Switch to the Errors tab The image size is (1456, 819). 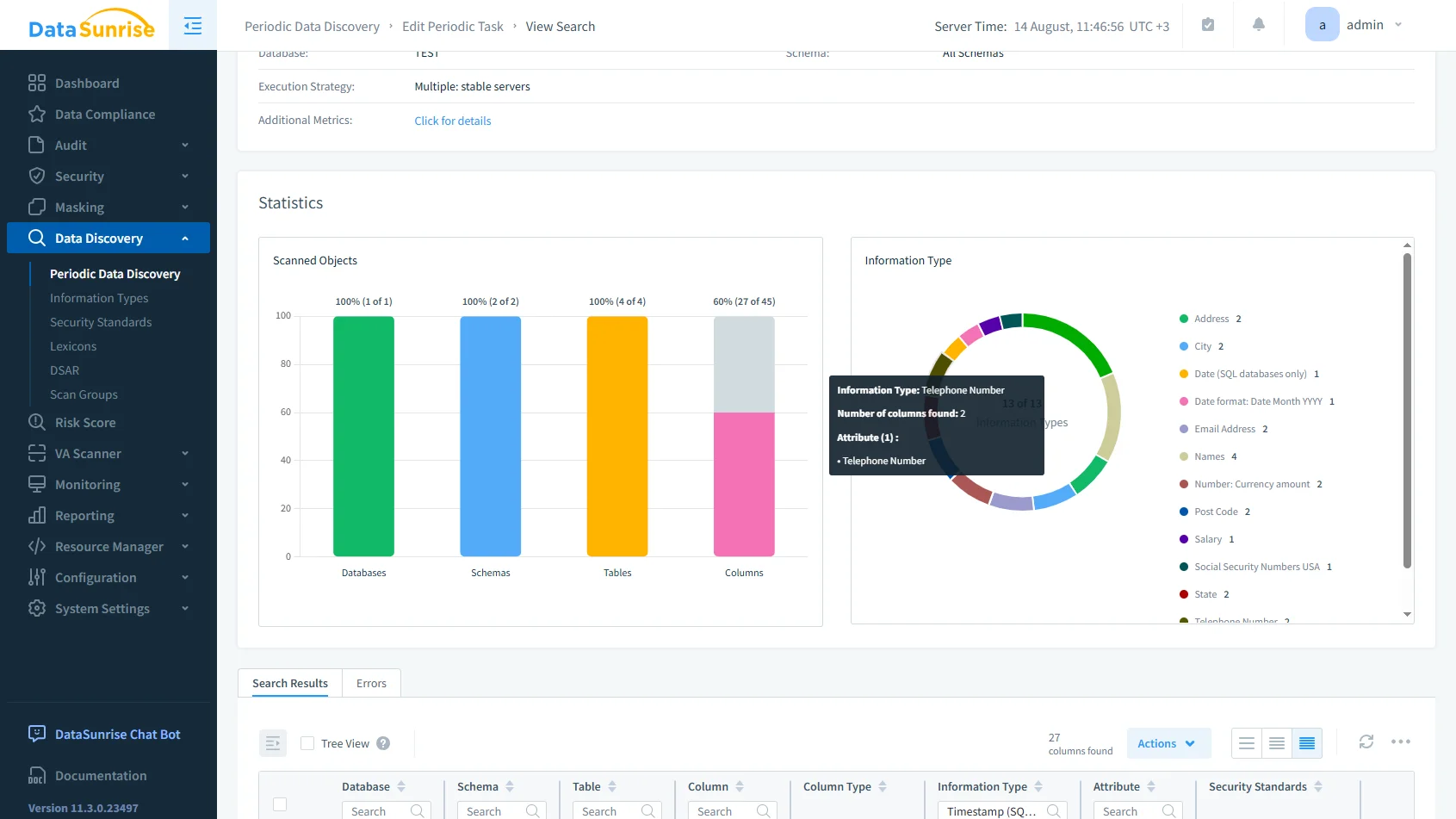click(x=370, y=683)
